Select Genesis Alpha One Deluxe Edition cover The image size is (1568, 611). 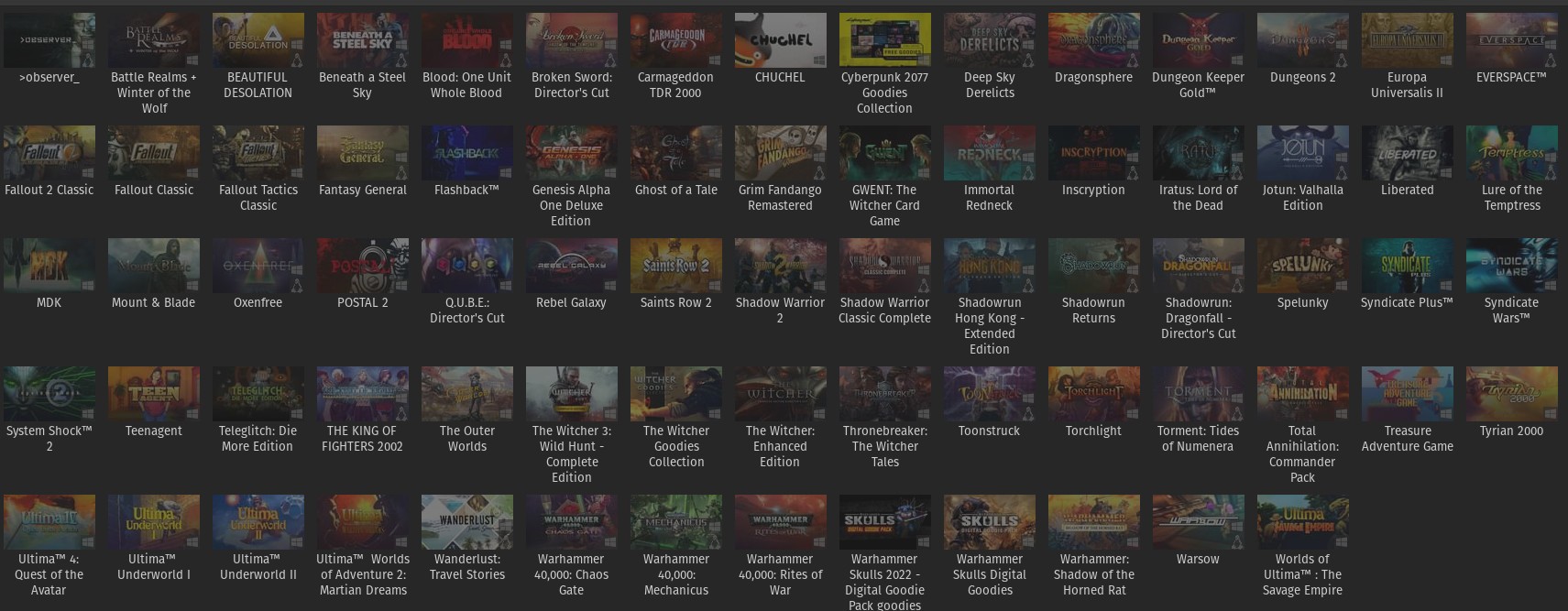[572, 153]
